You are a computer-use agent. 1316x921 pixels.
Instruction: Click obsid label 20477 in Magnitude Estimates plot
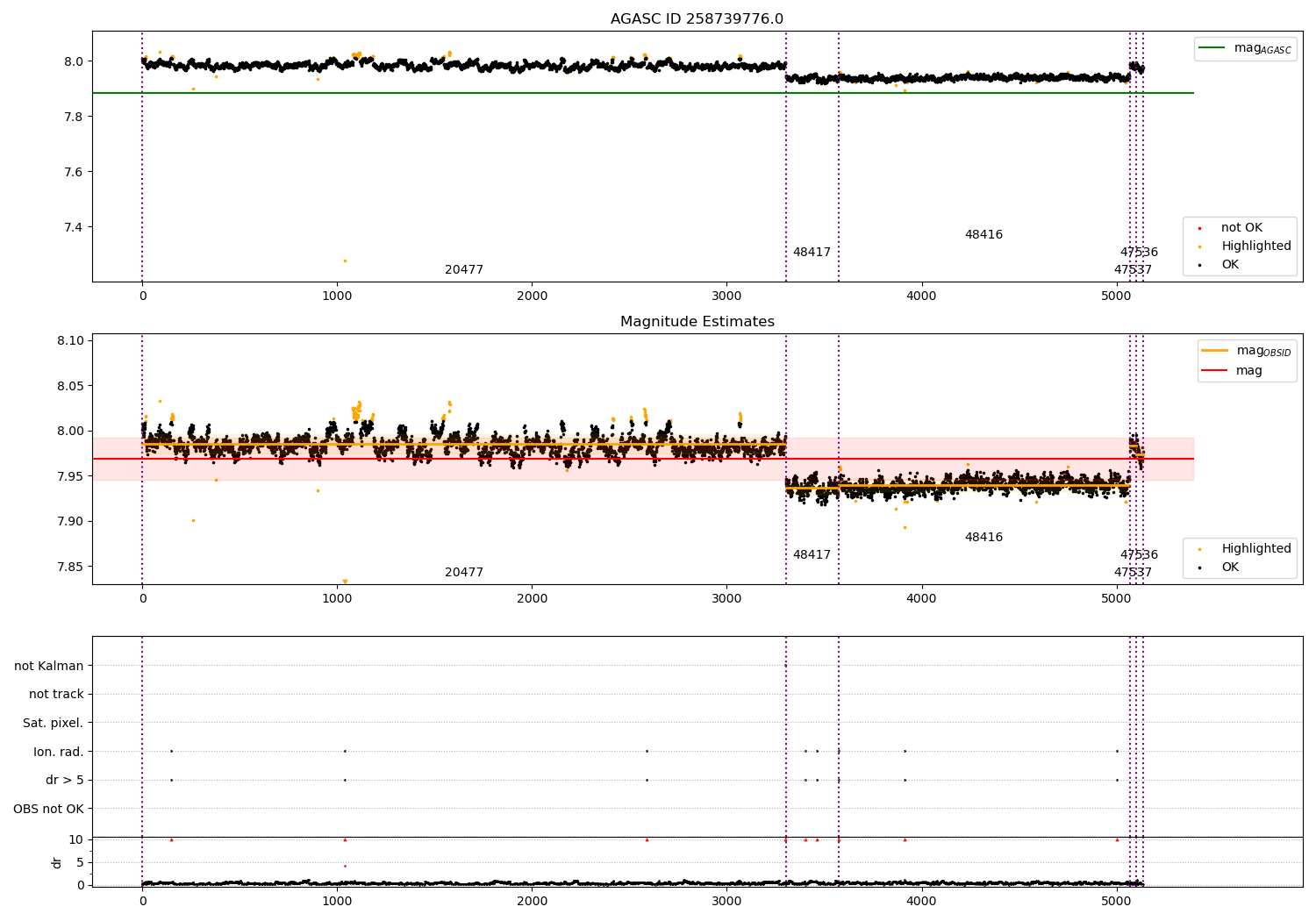(x=464, y=573)
